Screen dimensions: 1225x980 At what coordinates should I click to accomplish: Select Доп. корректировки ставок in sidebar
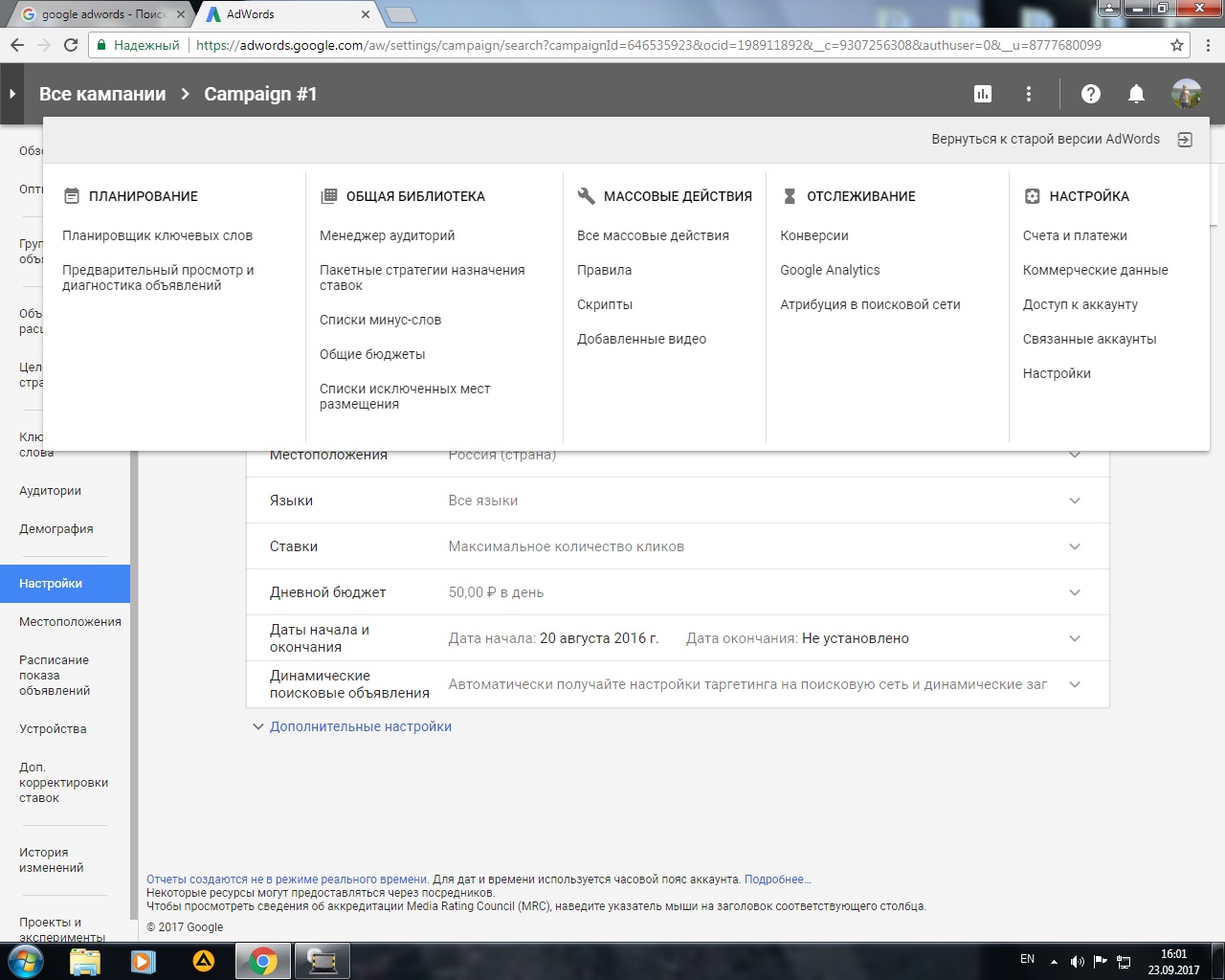pos(63,783)
